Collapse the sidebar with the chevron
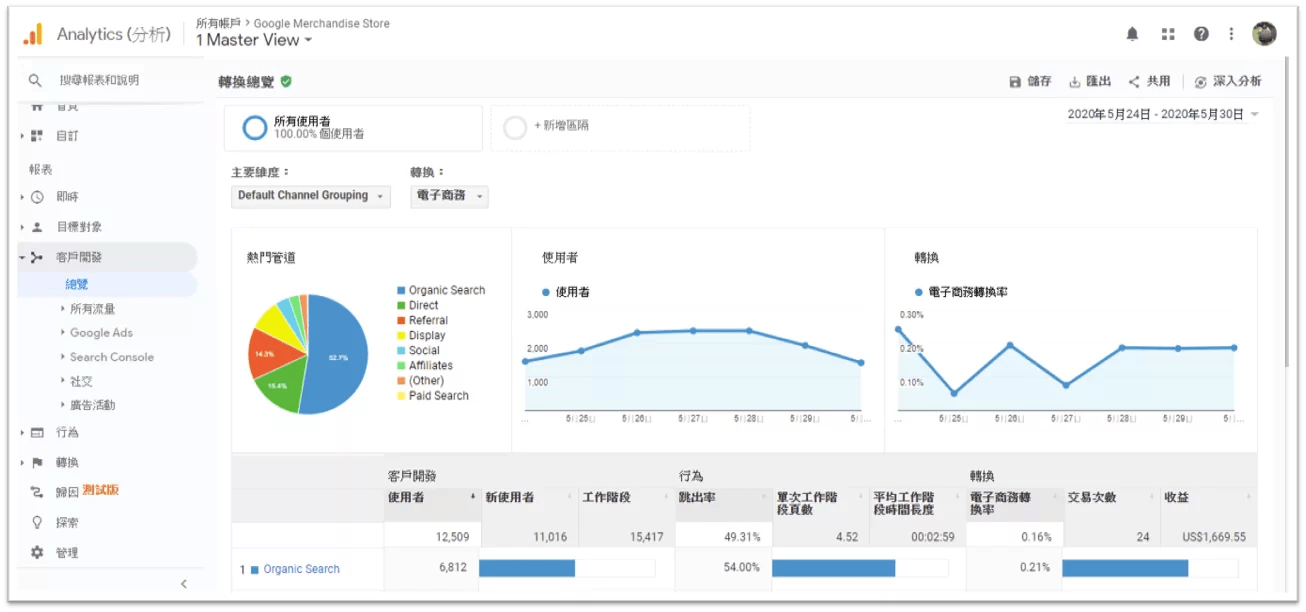The height and width of the screenshot is (612, 1306). 184,584
